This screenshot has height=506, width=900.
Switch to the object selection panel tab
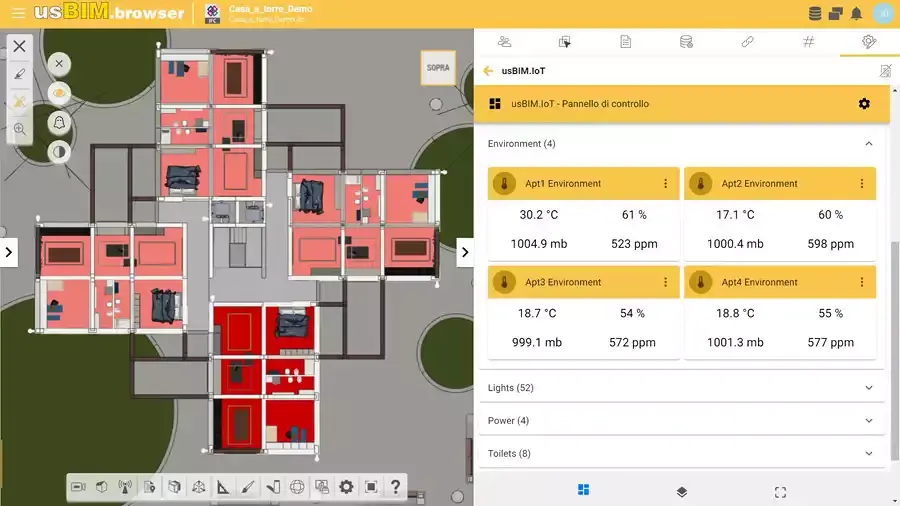tap(565, 41)
